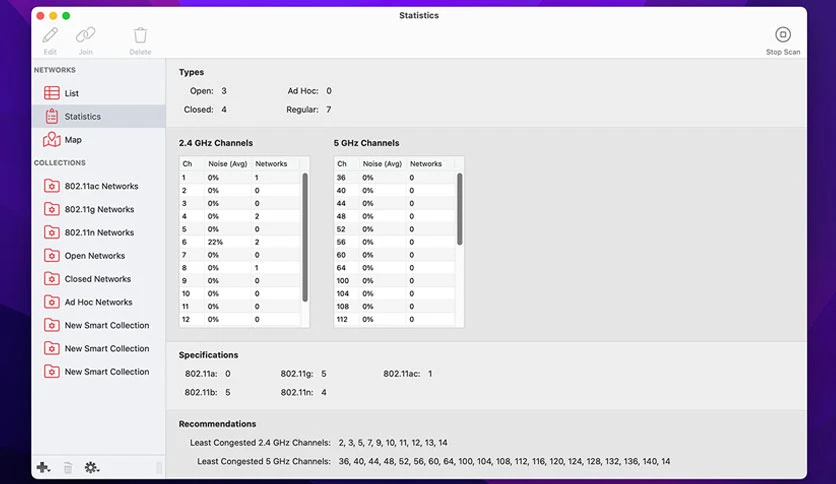Sort 2.4 GHz table by Noise (Avg)

coord(228,164)
